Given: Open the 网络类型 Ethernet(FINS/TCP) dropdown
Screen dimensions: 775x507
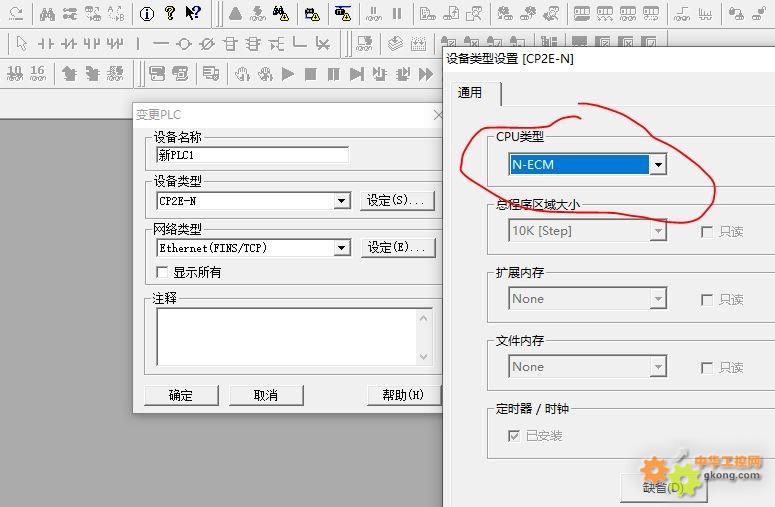Looking at the screenshot, I should (341, 248).
